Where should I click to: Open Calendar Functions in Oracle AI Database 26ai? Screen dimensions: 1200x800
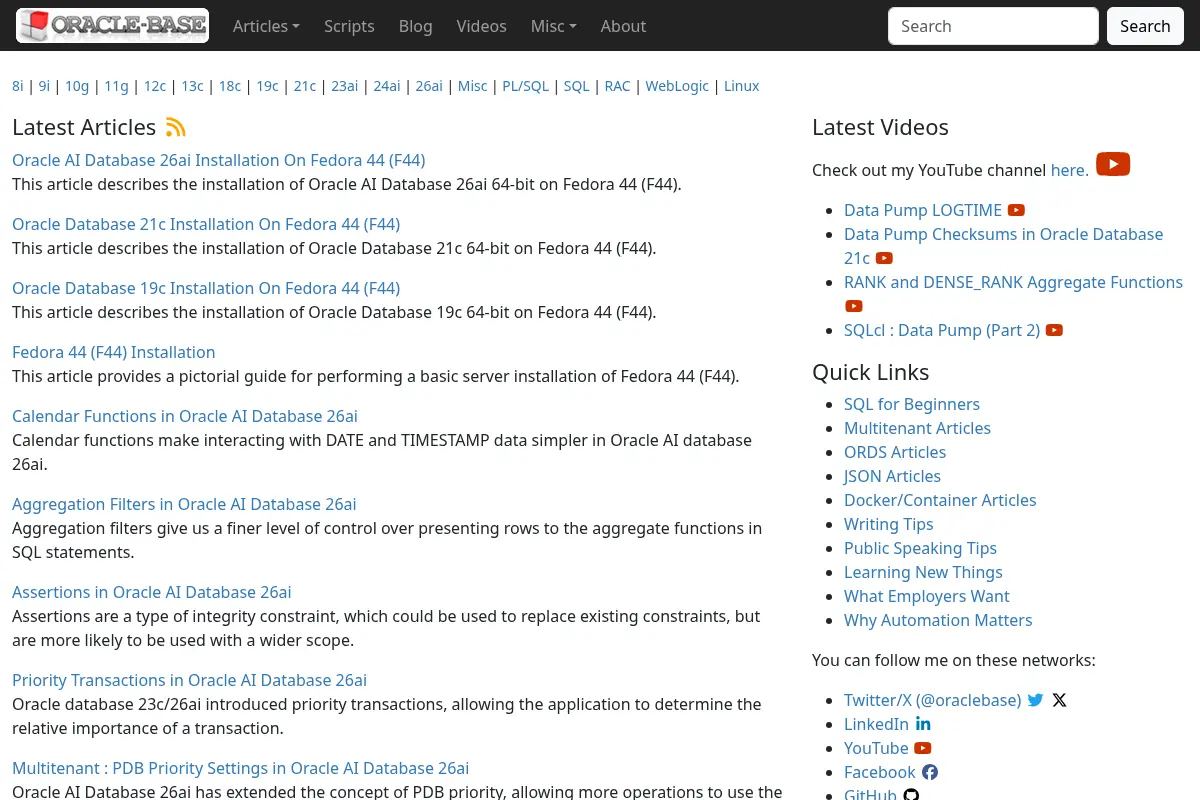tap(185, 416)
